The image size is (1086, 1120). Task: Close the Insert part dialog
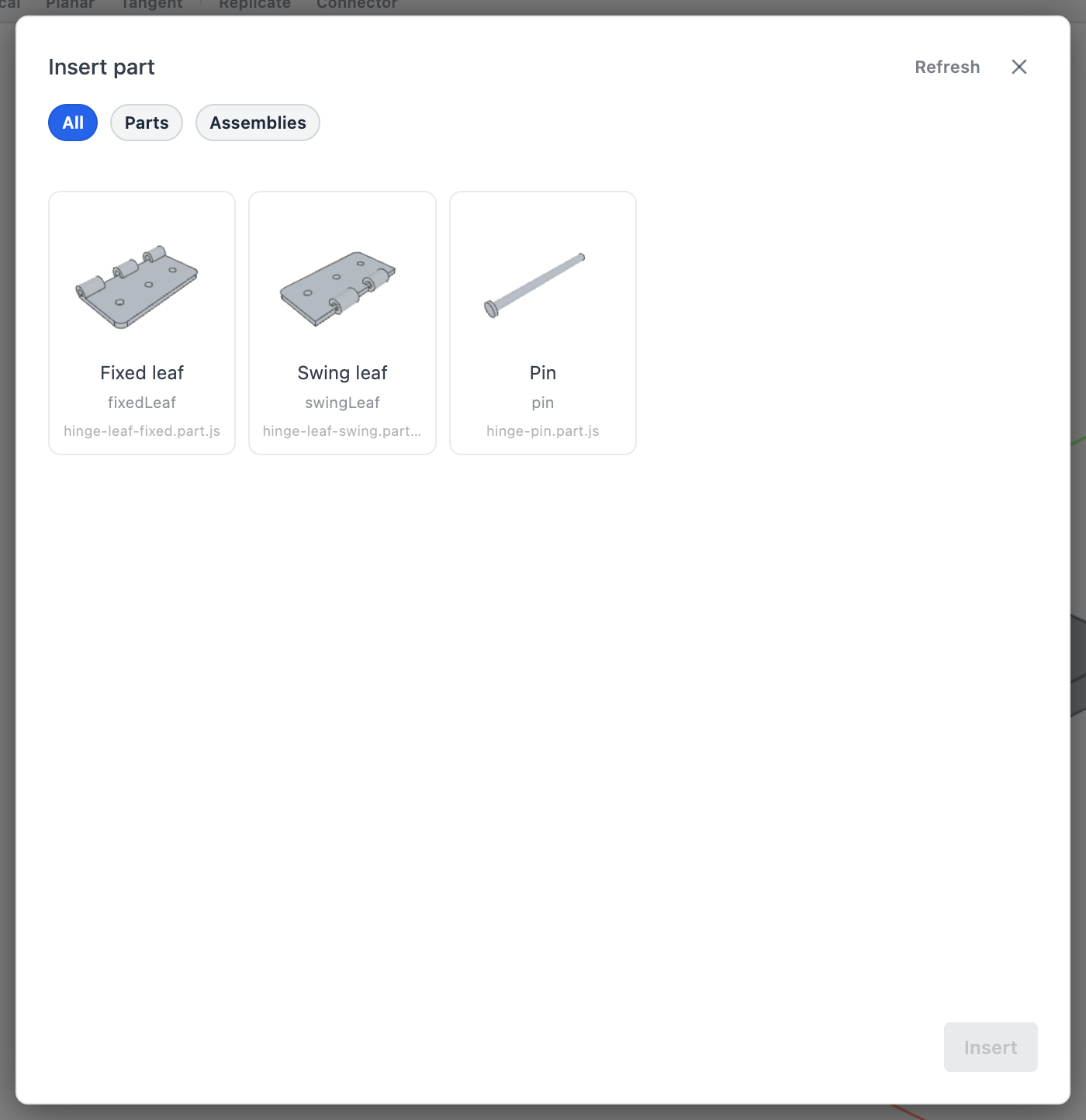coord(1019,67)
